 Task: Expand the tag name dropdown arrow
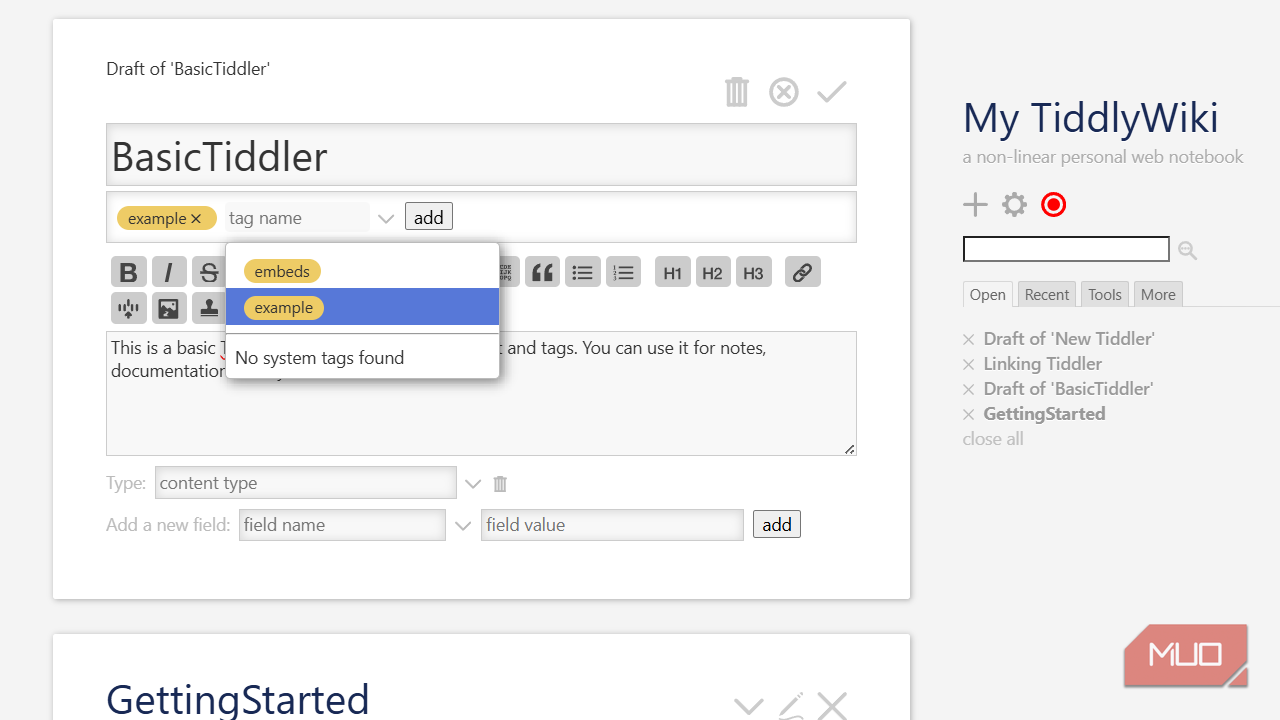click(386, 218)
